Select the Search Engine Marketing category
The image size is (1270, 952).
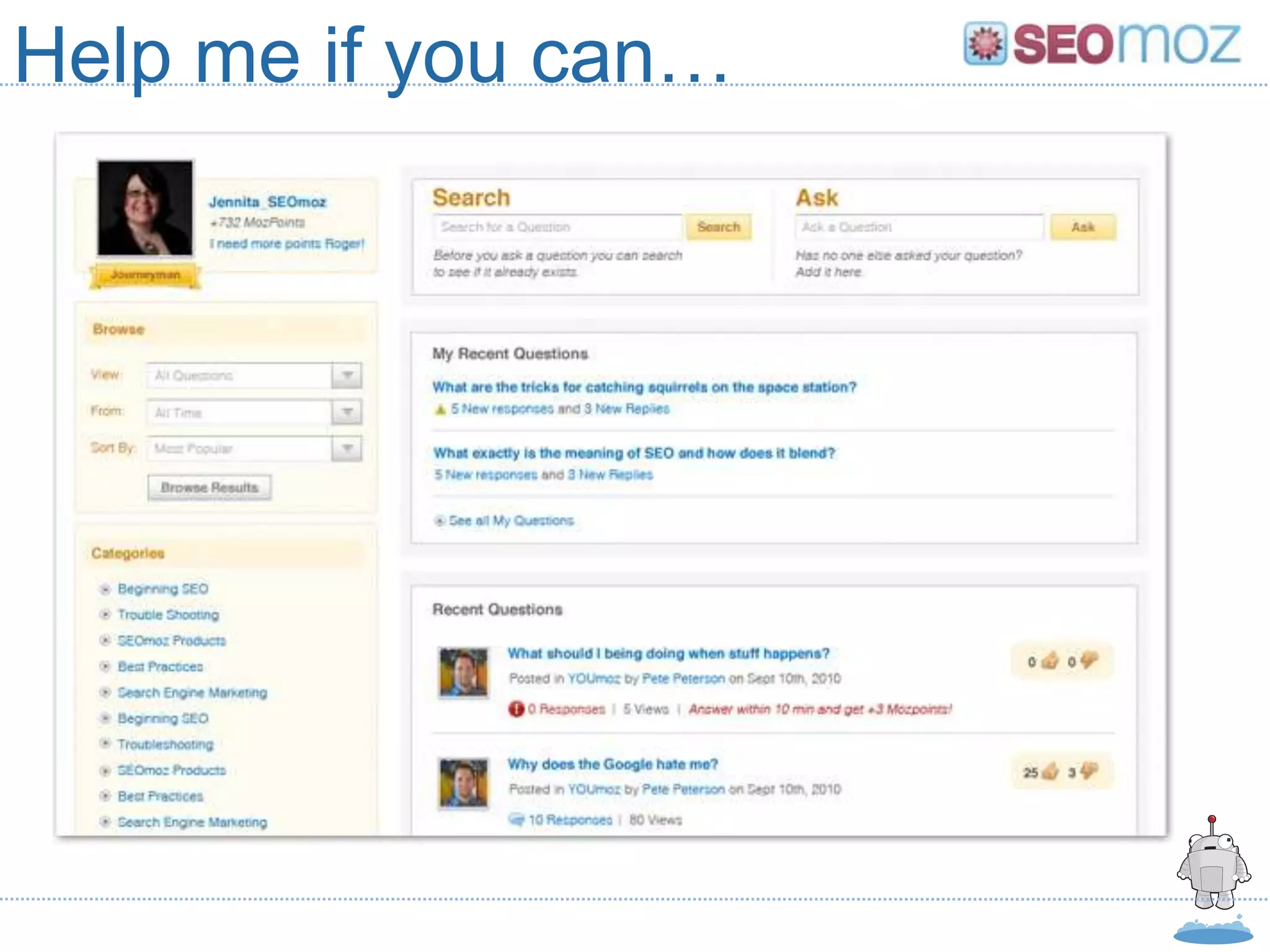pos(192,692)
